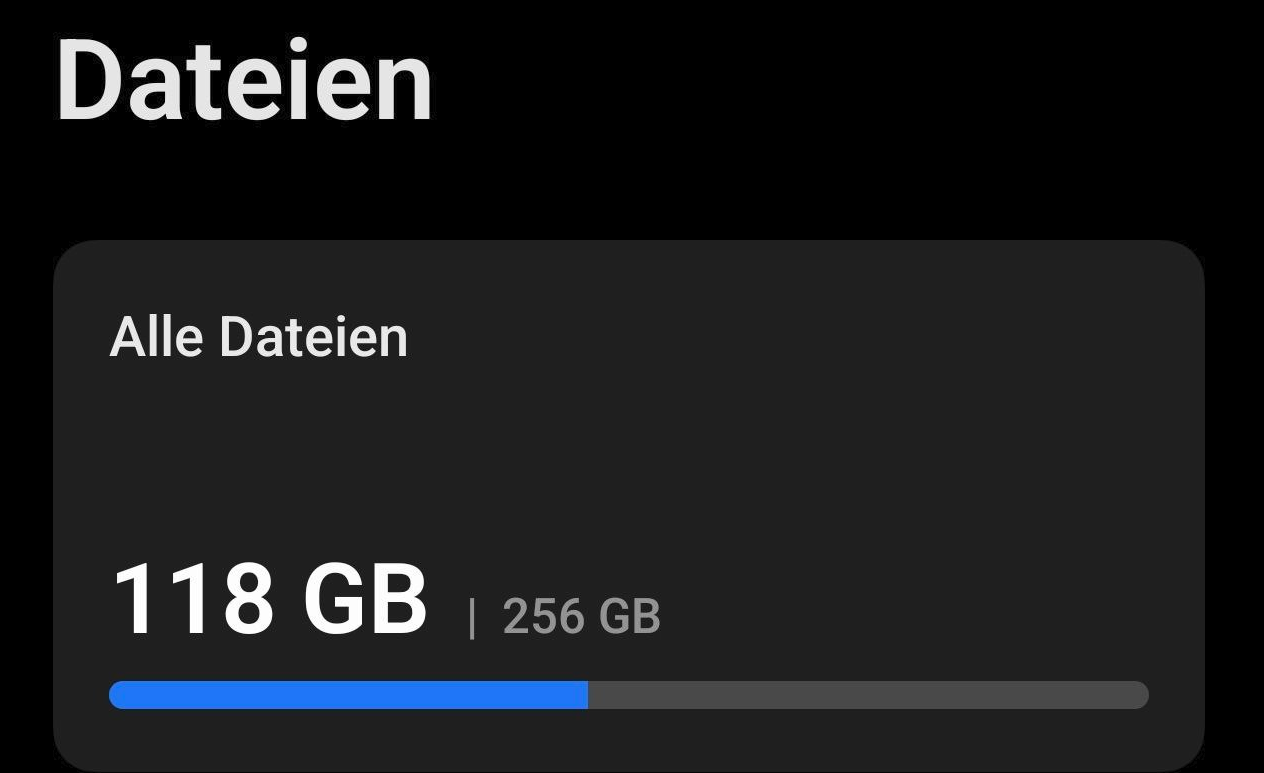Open the Alle Dateien storage card

628,506
